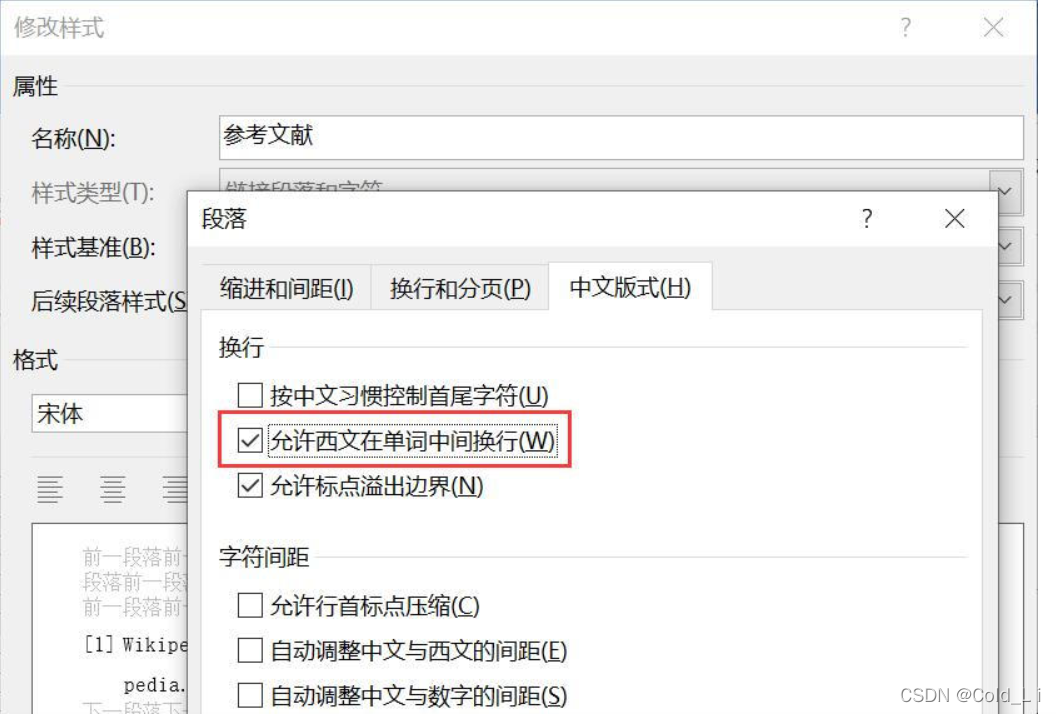1056x714 pixels.
Task: Switch to 换行和分页 tab
Action: [x=460, y=288]
